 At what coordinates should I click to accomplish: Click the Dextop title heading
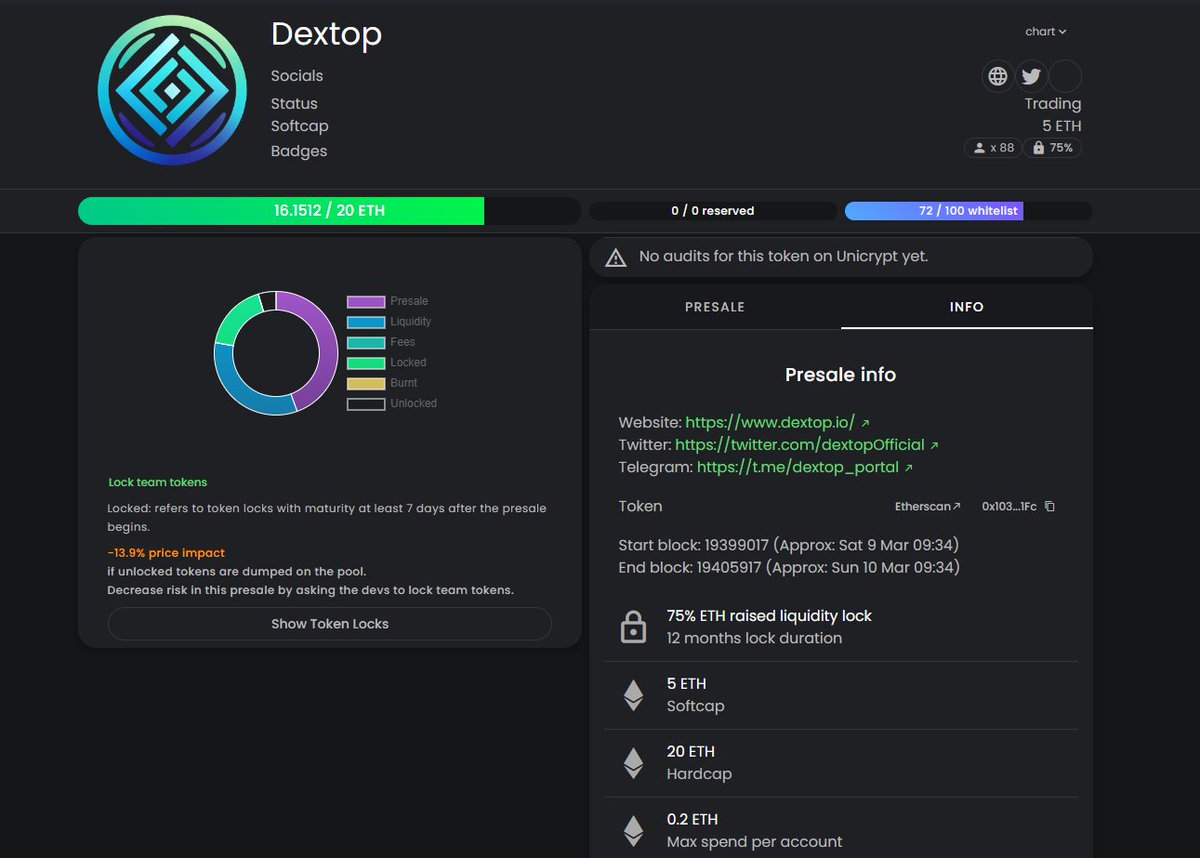(x=326, y=35)
